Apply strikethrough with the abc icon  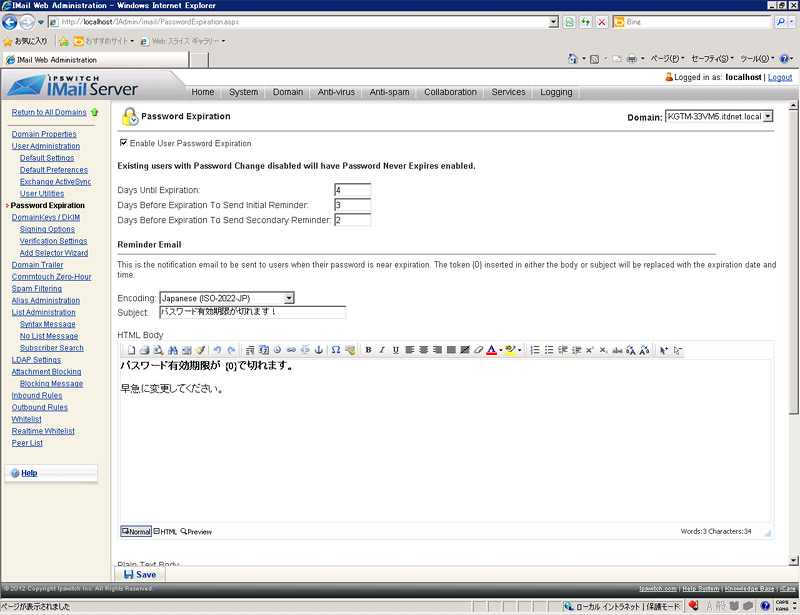coord(617,350)
